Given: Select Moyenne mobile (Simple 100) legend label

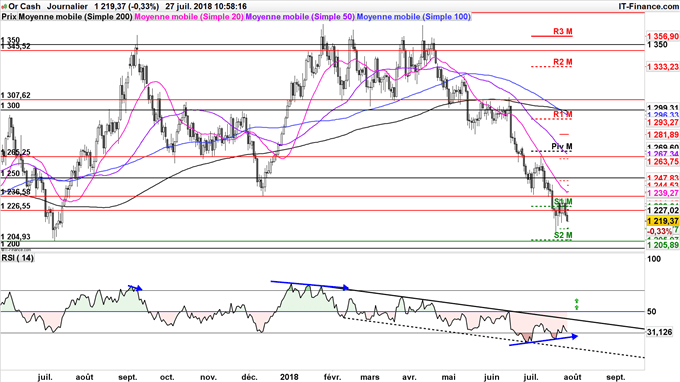Looking at the screenshot, I should [413, 17].
